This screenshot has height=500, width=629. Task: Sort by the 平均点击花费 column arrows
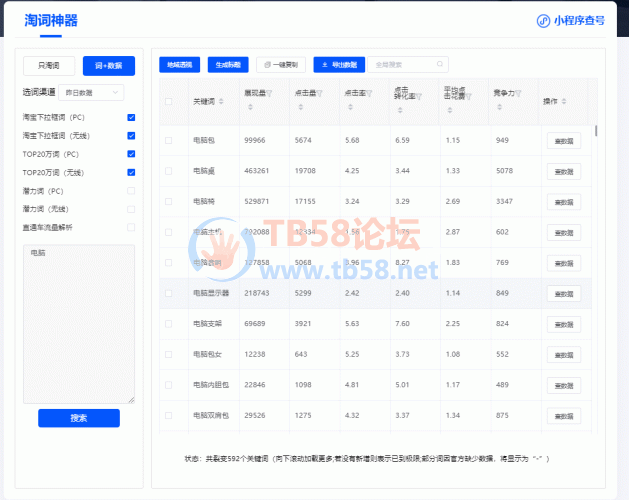tap(450, 110)
